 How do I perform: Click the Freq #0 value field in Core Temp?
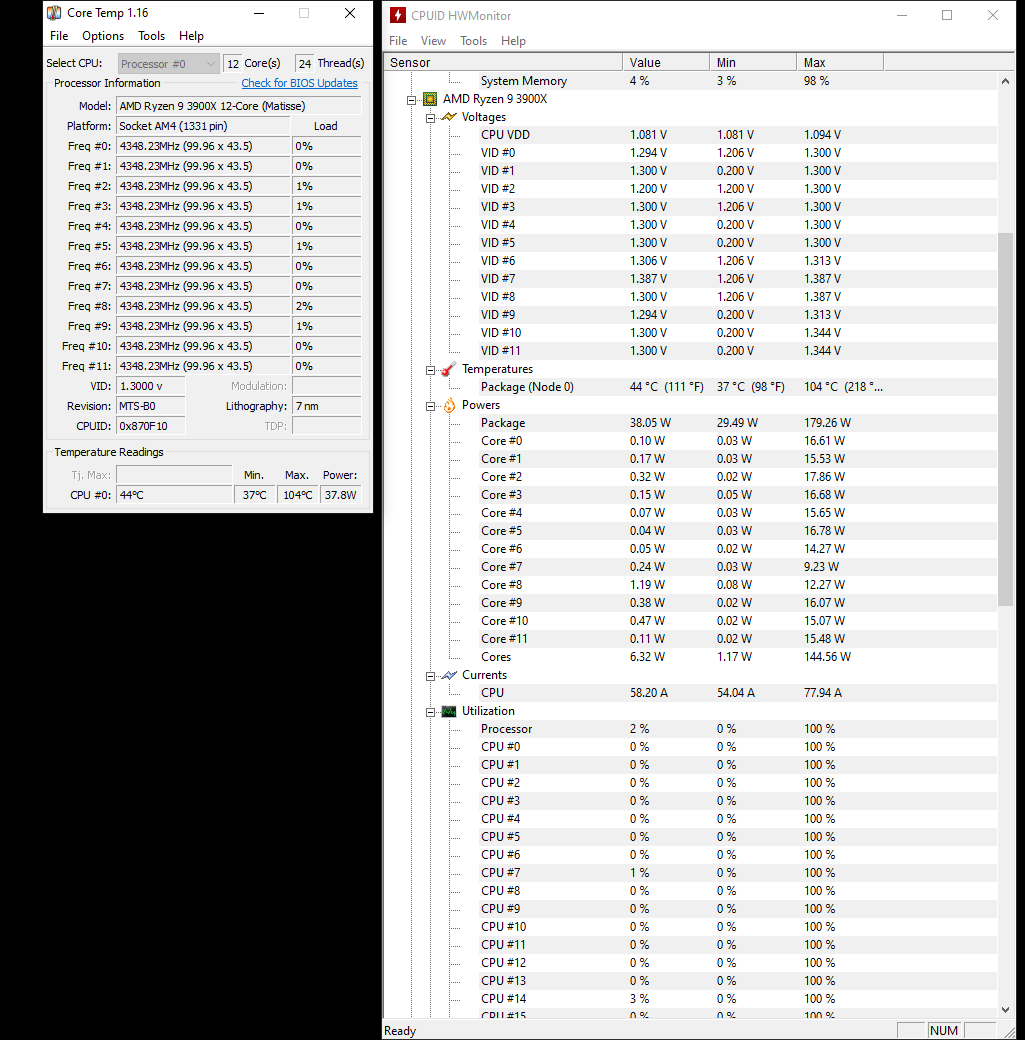click(203, 146)
